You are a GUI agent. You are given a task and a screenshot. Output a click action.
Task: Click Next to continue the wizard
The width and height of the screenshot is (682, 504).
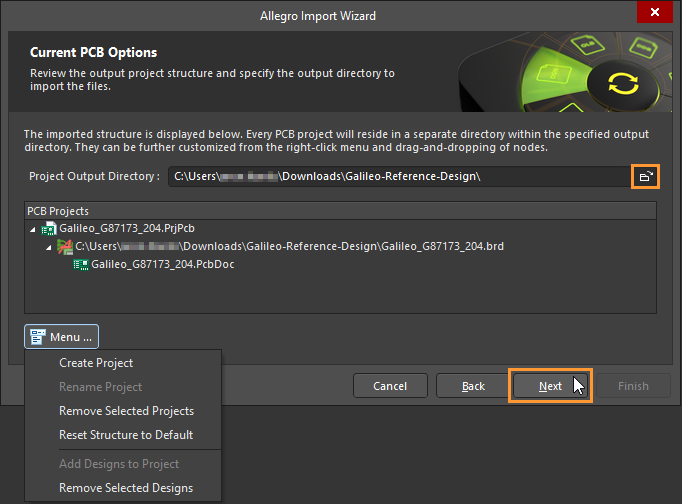click(551, 386)
